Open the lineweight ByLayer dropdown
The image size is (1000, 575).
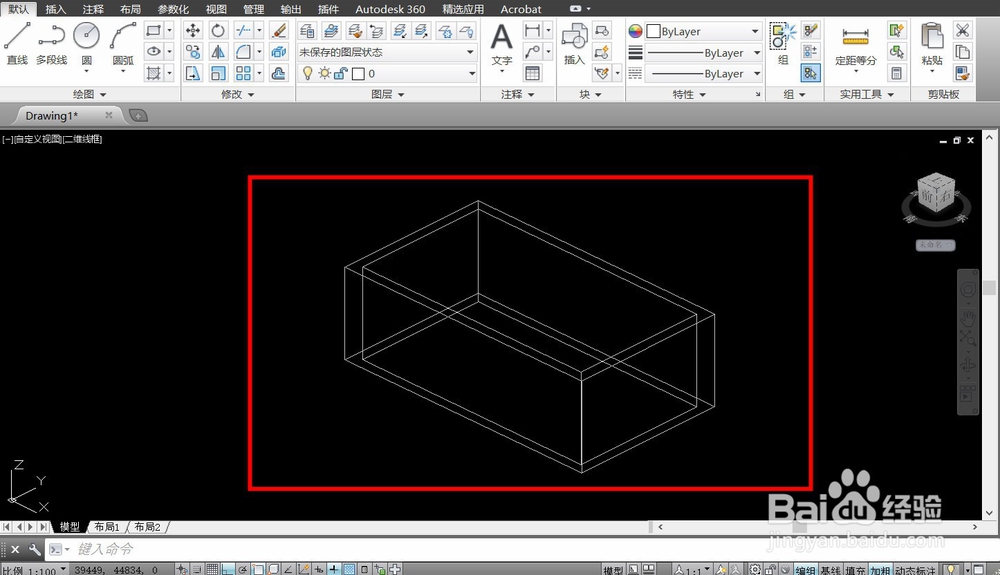703,52
